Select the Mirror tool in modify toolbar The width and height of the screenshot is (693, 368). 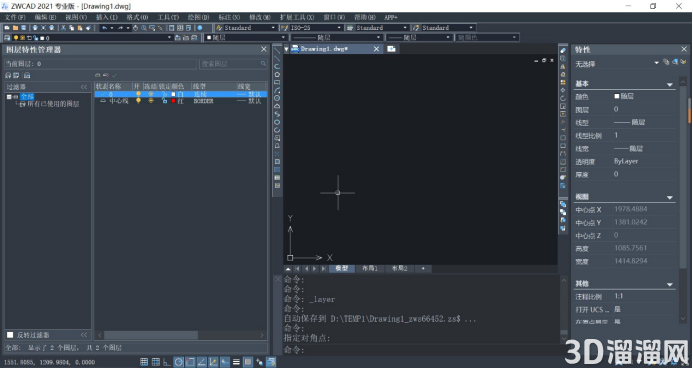[563, 66]
